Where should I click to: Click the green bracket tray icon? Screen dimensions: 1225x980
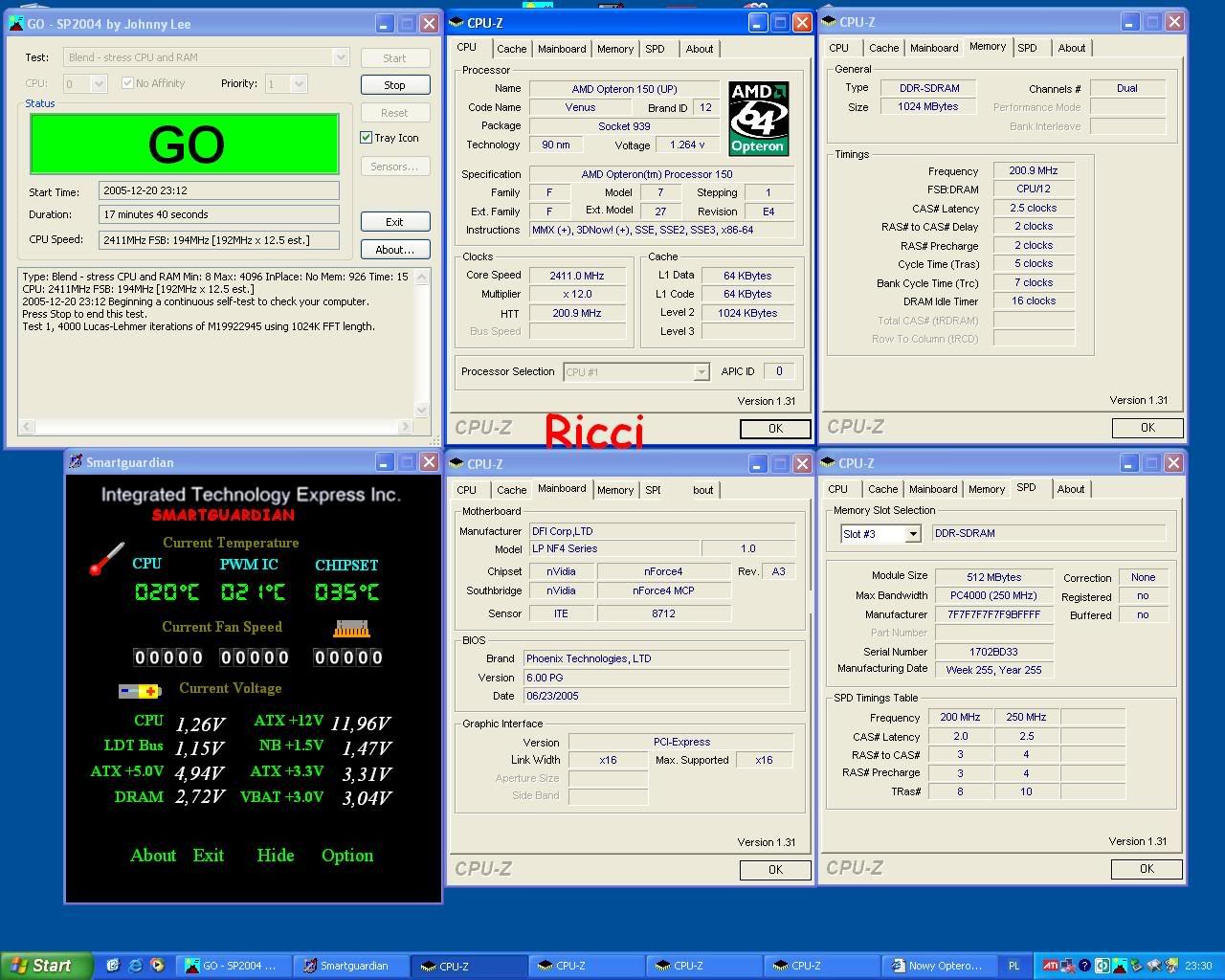(1102, 966)
